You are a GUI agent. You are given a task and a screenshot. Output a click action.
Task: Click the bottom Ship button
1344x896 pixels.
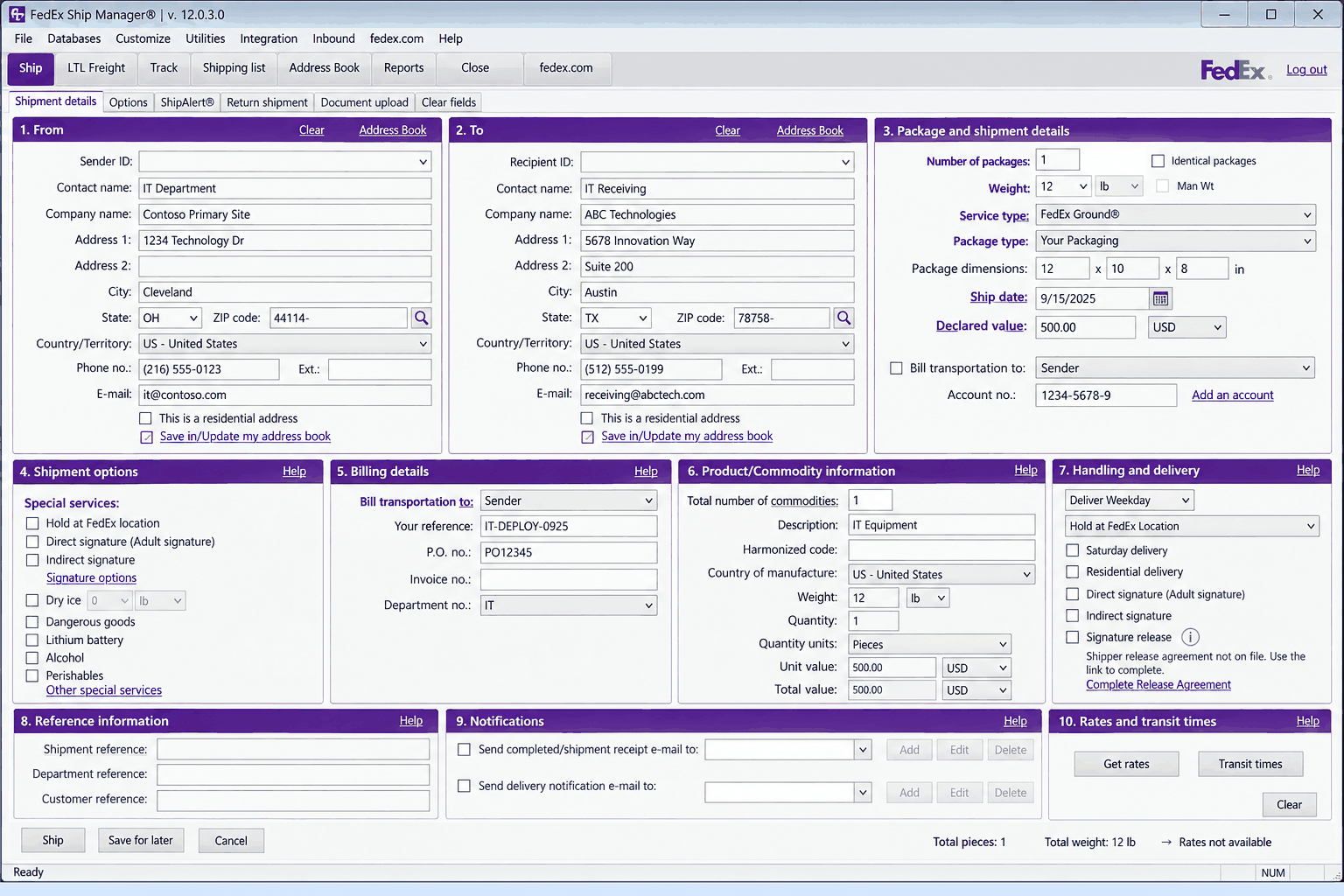coord(53,841)
